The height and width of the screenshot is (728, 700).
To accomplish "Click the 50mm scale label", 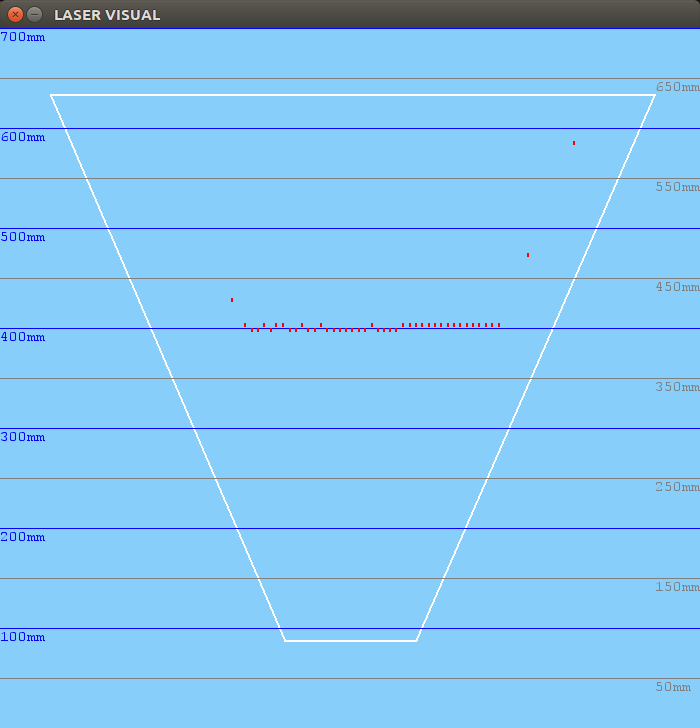I will click(x=673, y=687).
